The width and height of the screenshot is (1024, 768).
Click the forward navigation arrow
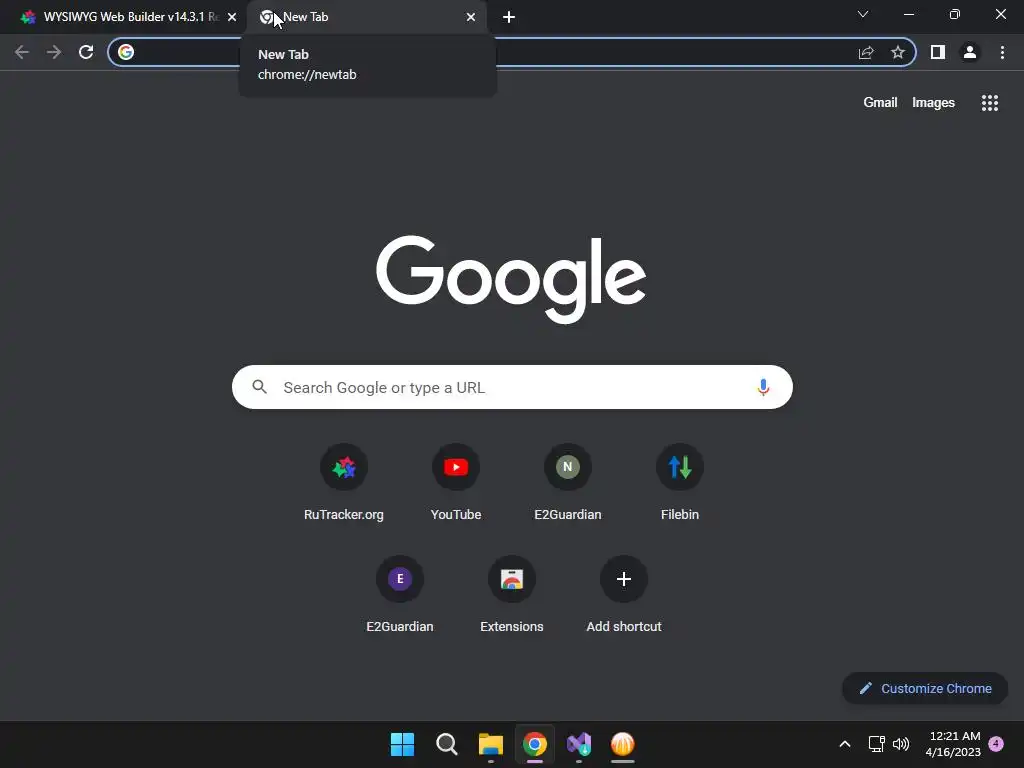54,52
